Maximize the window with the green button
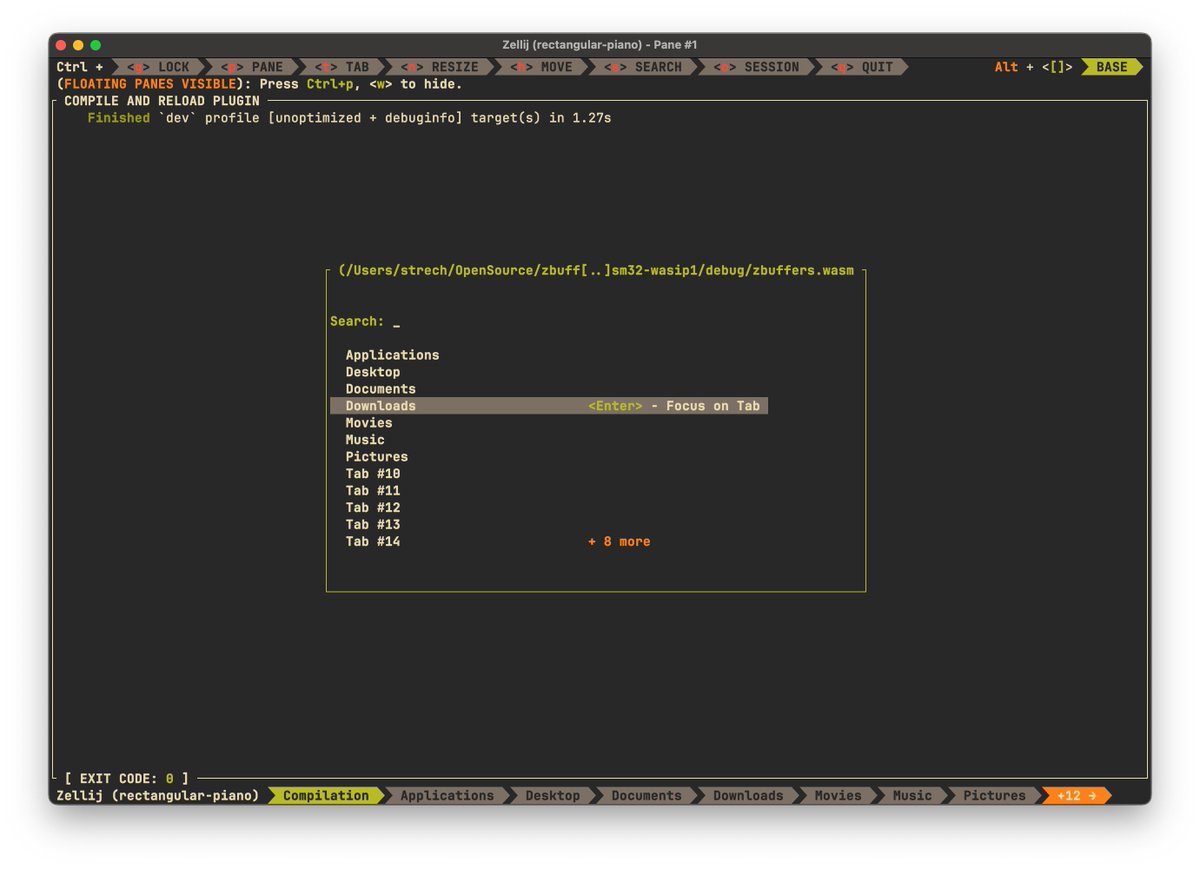The image size is (1200, 869). (x=96, y=45)
